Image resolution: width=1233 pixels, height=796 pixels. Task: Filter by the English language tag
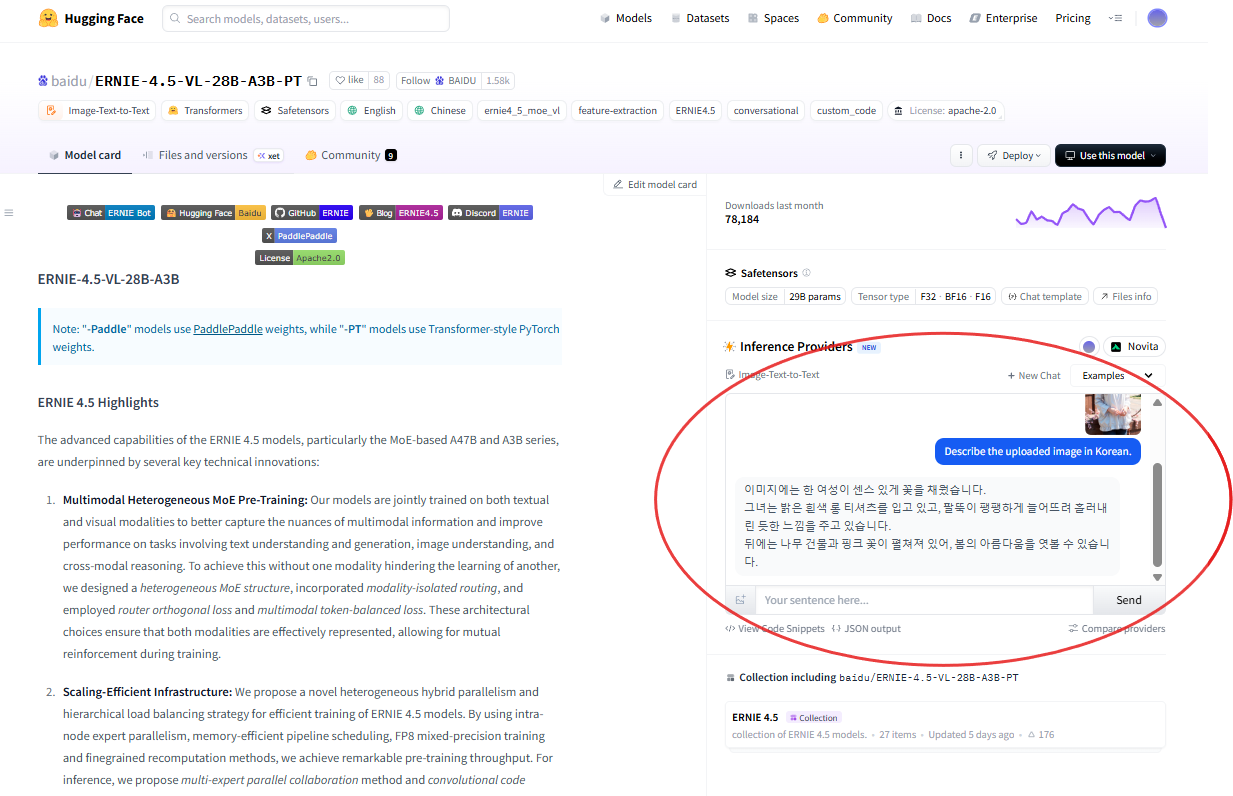(x=371, y=111)
